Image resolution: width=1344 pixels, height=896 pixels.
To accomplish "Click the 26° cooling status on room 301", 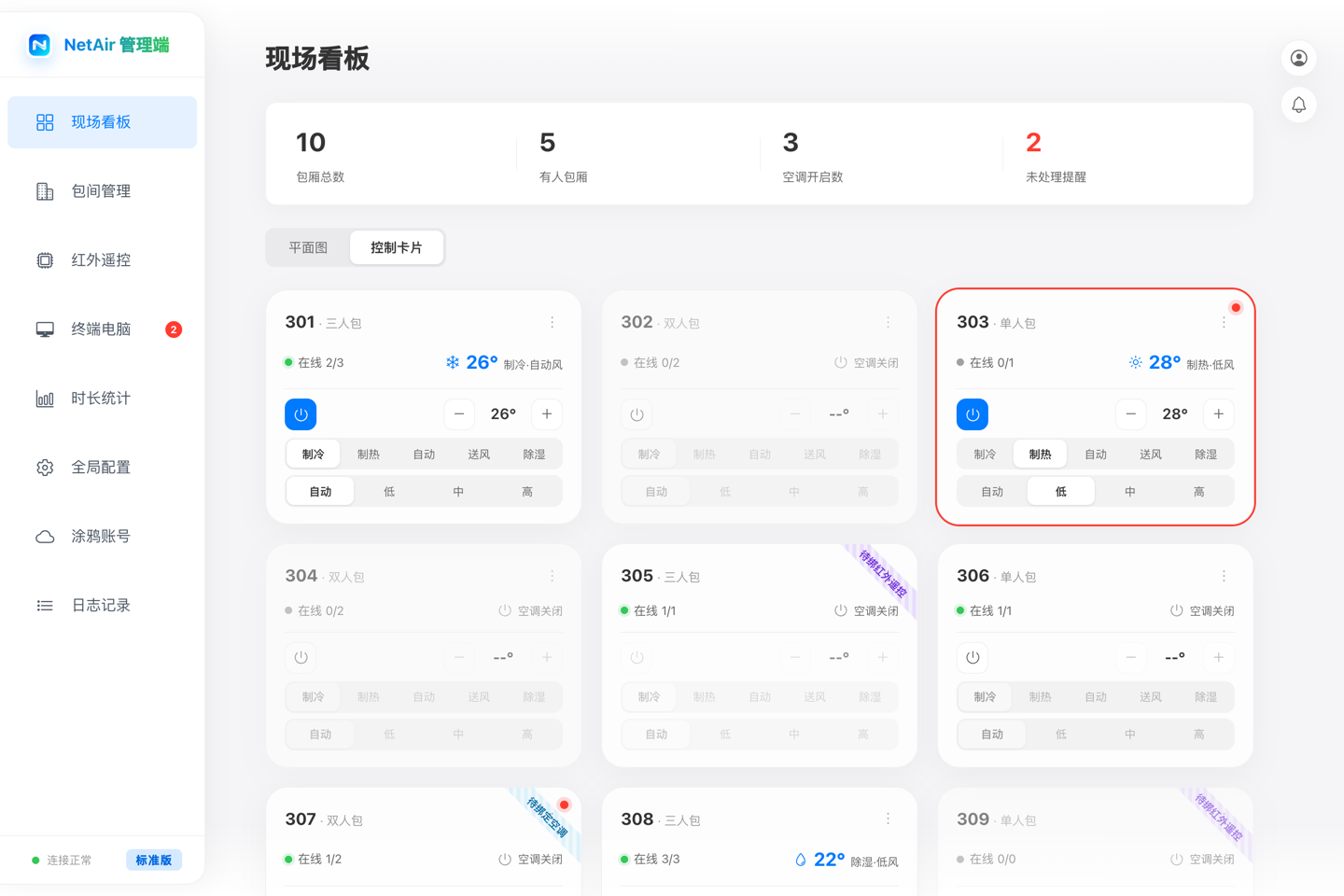I will [504, 363].
